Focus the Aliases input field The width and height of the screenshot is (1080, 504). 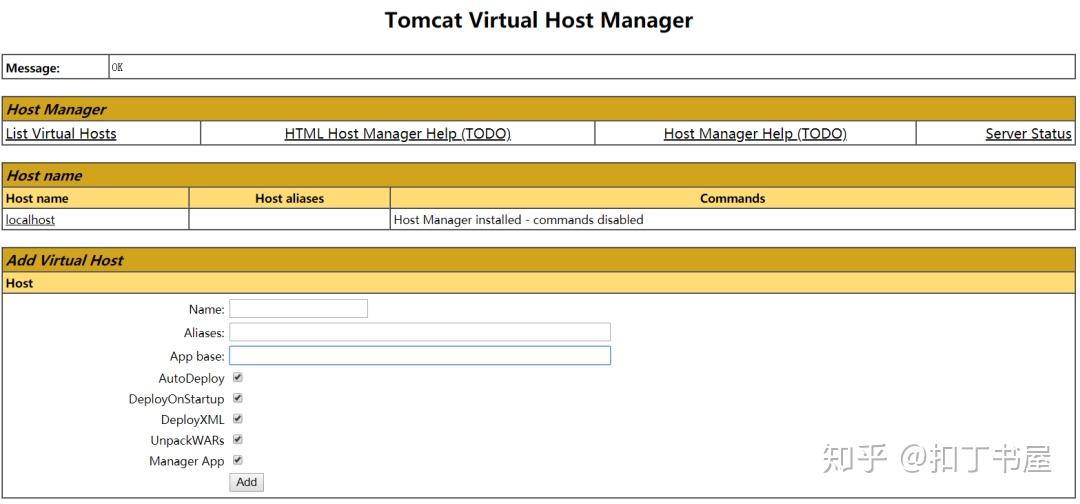click(419, 332)
